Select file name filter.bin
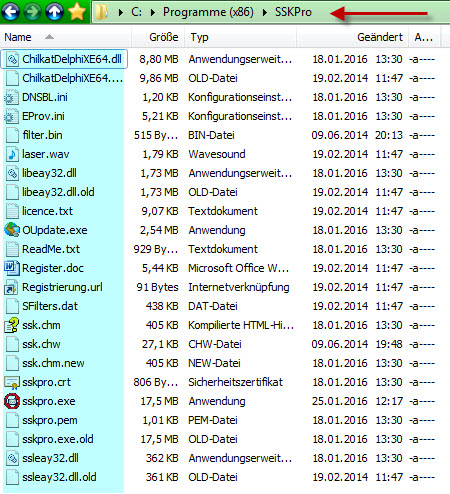Screen dimensions: 450x494 42,135
